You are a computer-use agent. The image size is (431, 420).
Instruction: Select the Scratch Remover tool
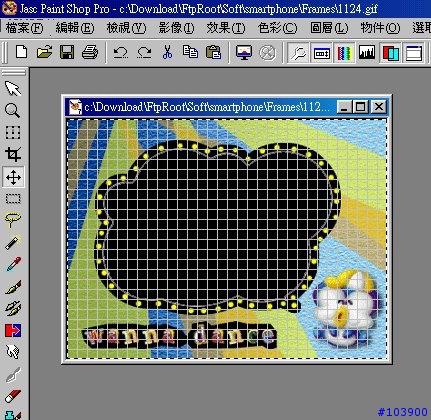[x=13, y=374]
